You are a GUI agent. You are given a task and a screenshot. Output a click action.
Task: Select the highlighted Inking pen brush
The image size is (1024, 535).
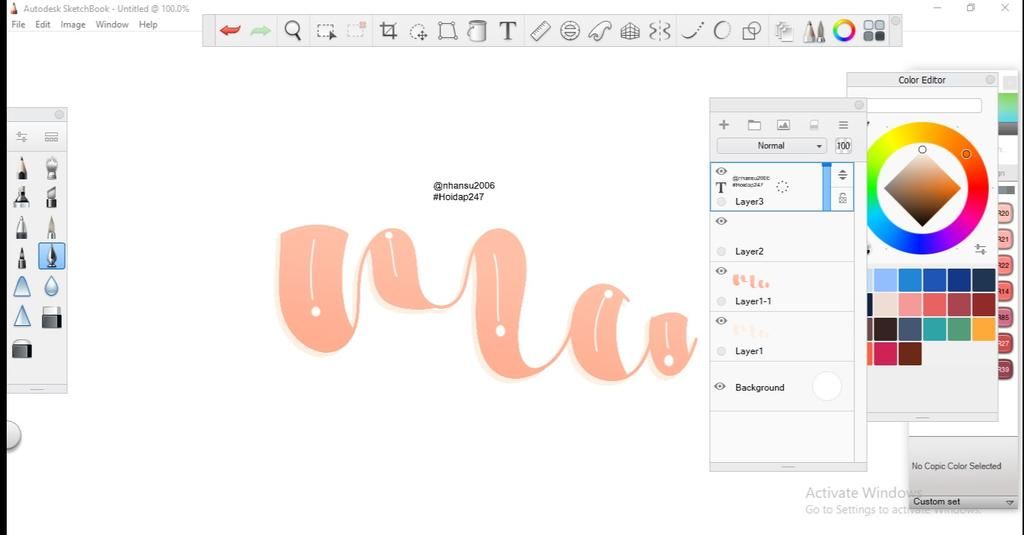click(x=52, y=256)
